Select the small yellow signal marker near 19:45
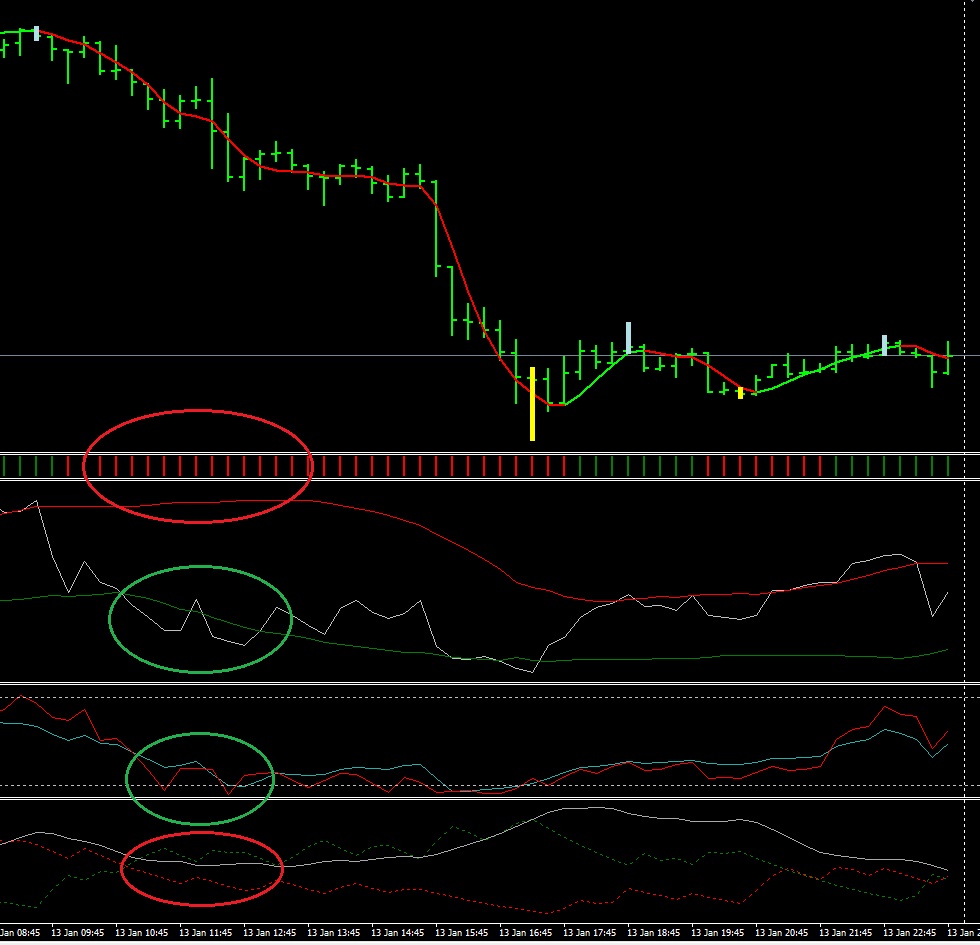The width and height of the screenshot is (980, 945). [x=741, y=393]
